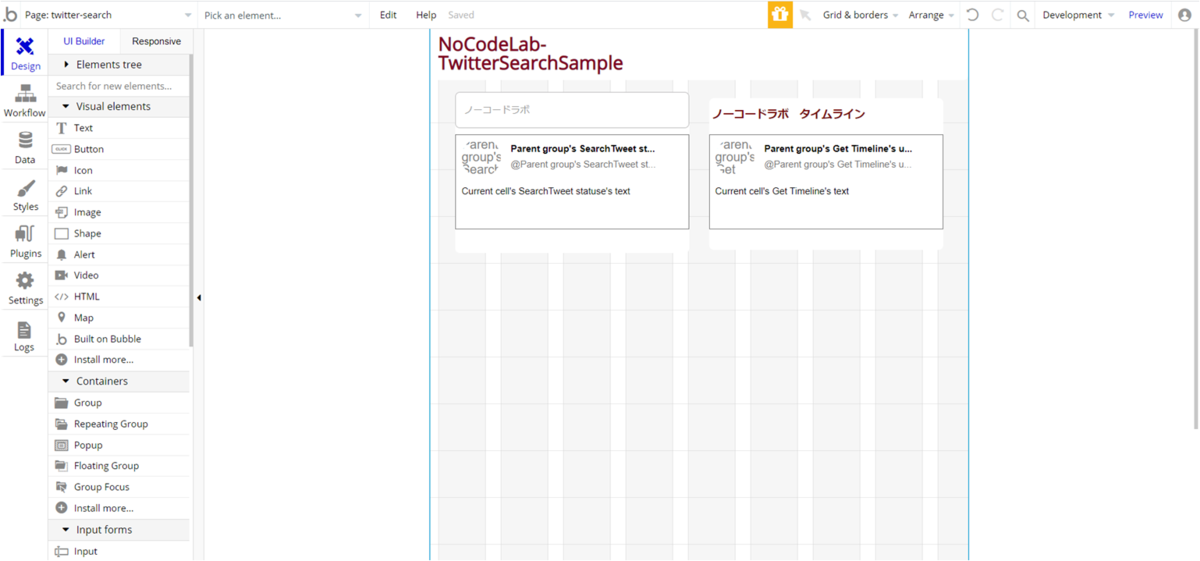1200x561 pixels.
Task: Open the search magnifier tool
Action: point(1023,16)
